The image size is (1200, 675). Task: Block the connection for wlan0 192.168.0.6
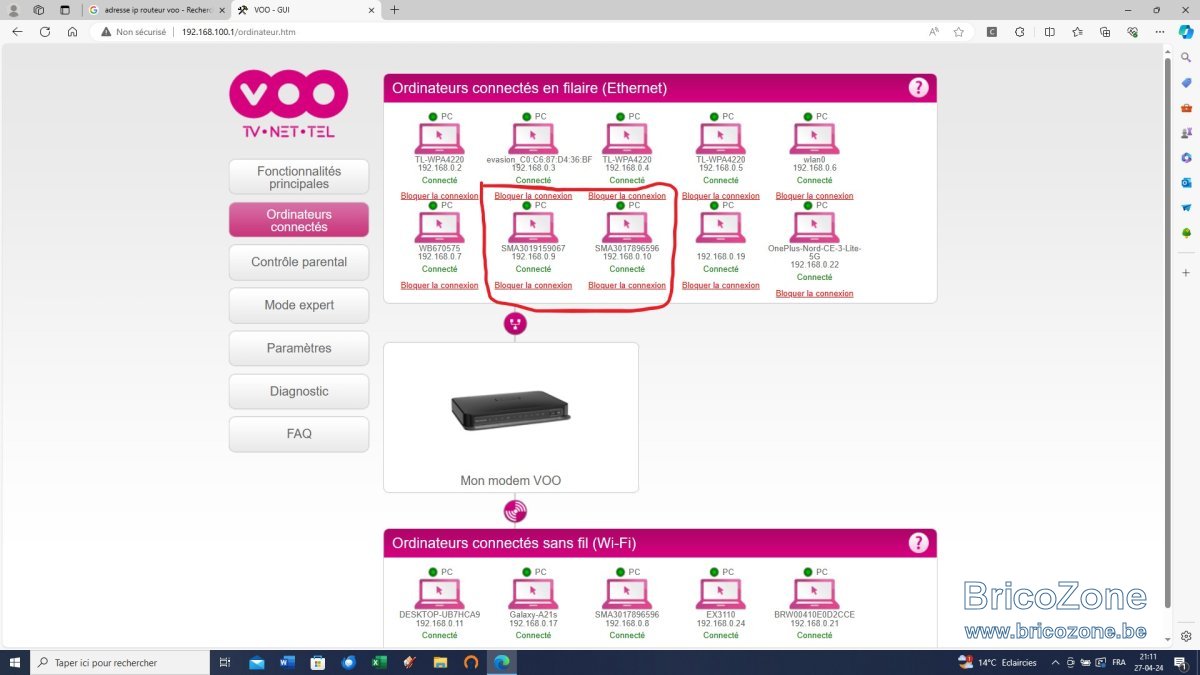[x=815, y=196]
